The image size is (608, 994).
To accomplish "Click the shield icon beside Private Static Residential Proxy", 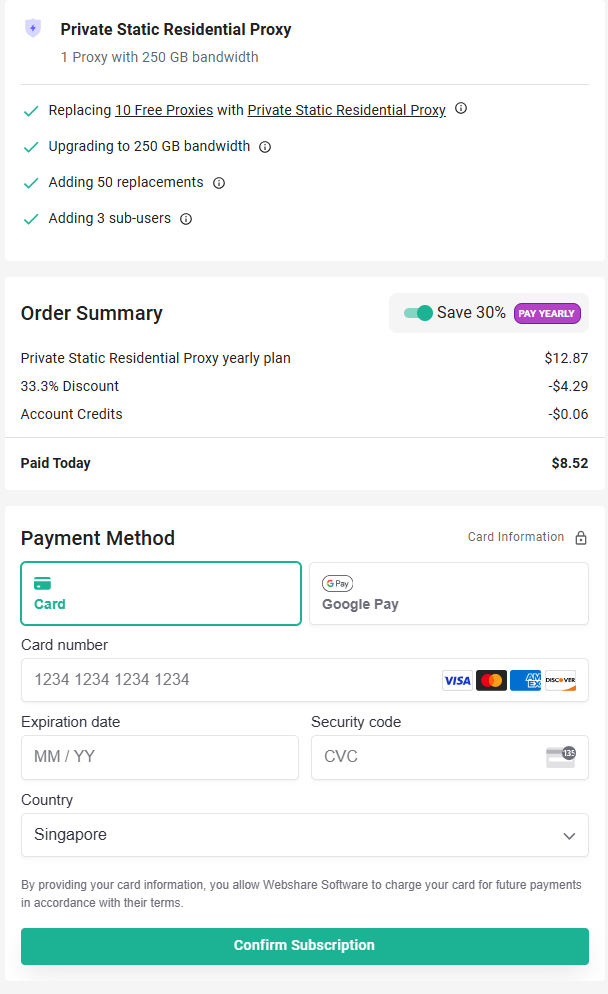I will point(33,29).
